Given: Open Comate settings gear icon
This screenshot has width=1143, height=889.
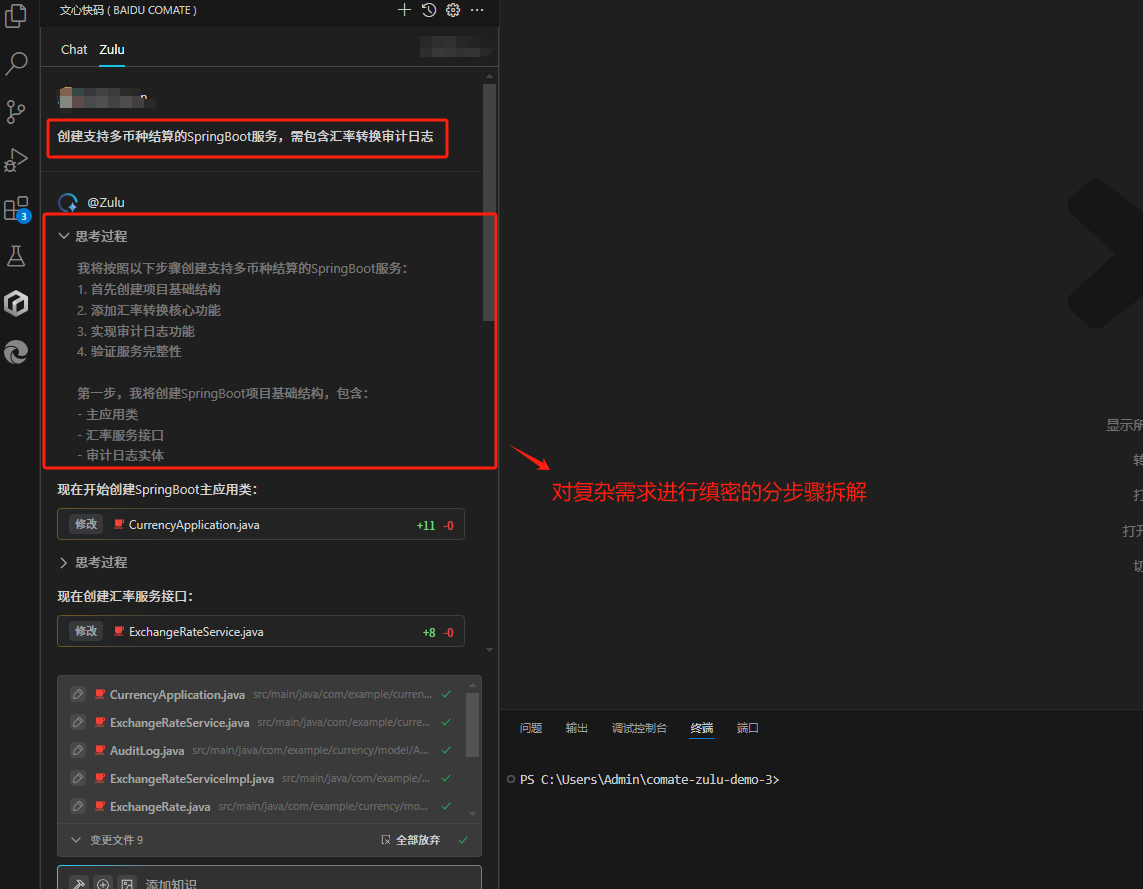Looking at the screenshot, I should pyautogui.click(x=453, y=10).
